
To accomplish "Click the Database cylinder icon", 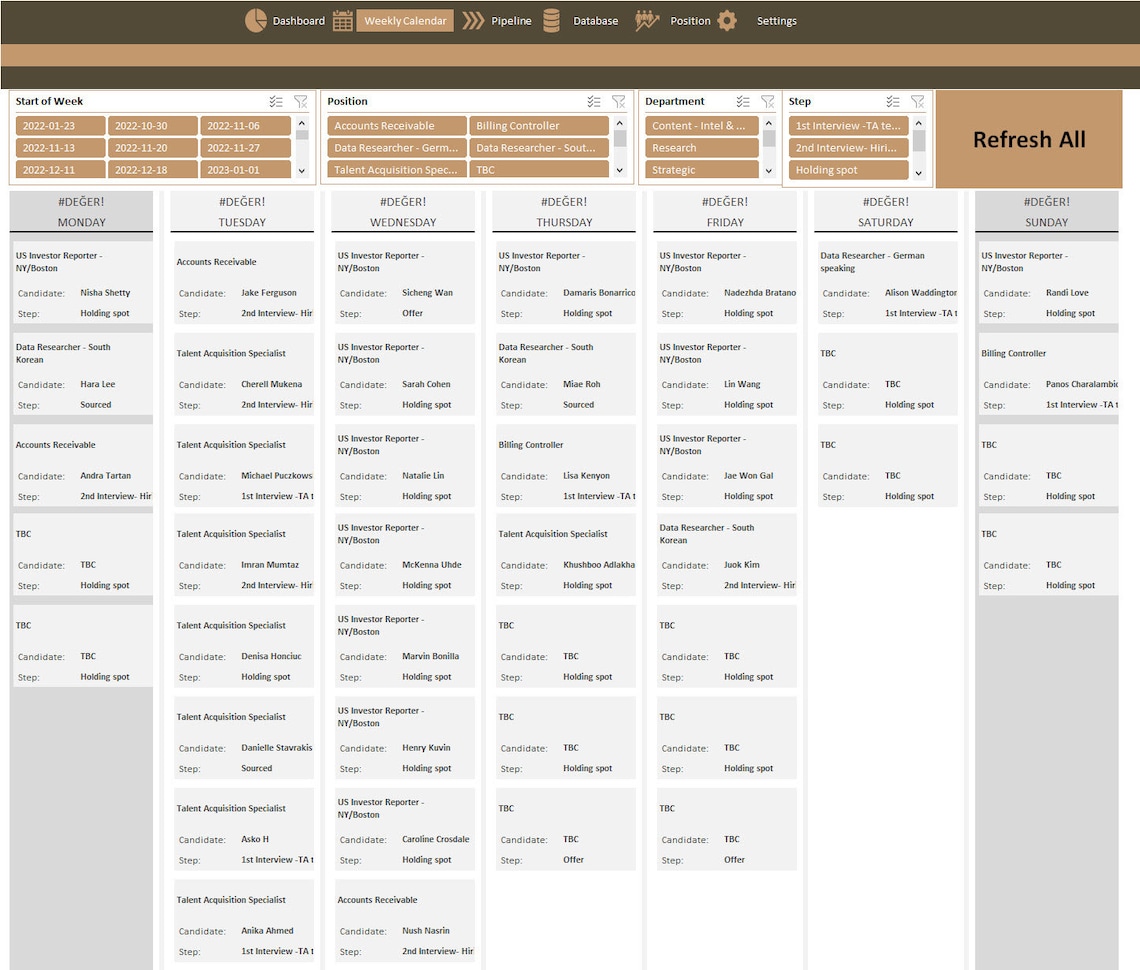I will [x=551, y=19].
